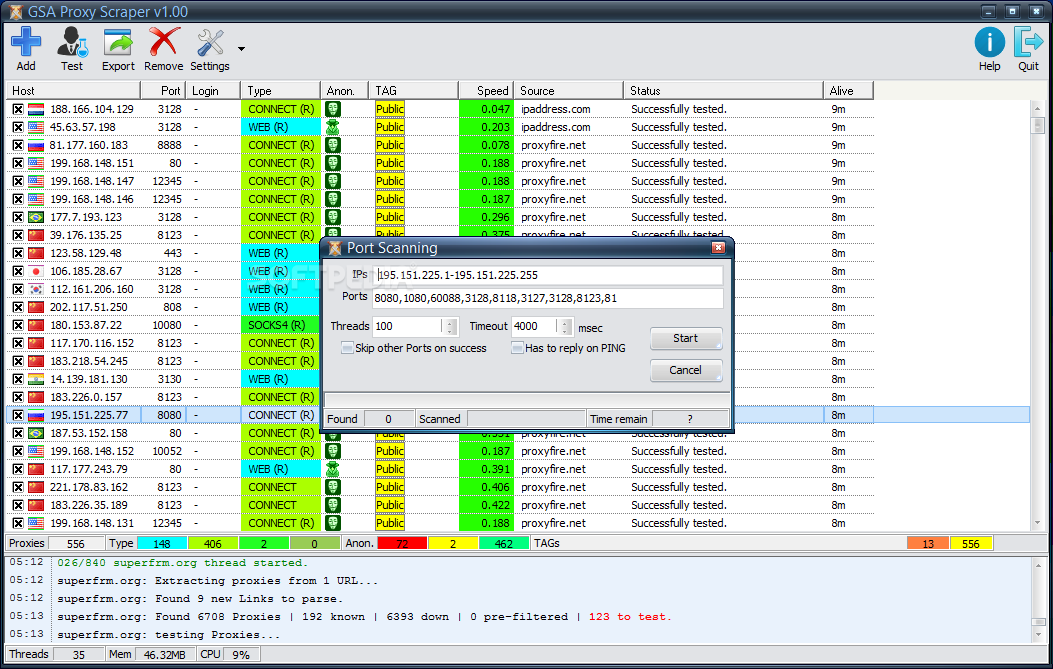This screenshot has height=669, width=1053.
Task: Click the proxy list scroll down arrow
Action: pyautogui.click(x=1038, y=523)
